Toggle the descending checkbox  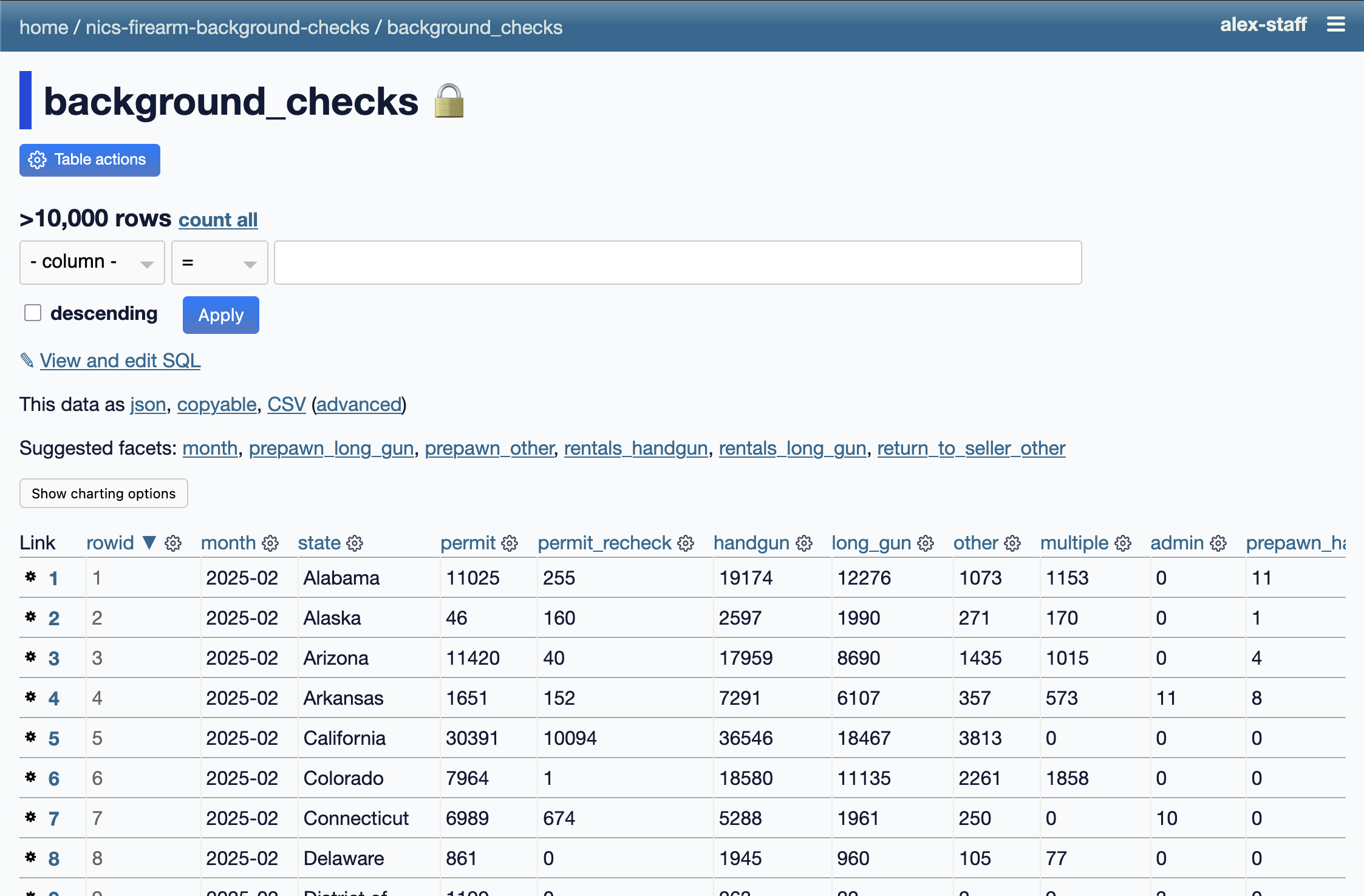33,313
